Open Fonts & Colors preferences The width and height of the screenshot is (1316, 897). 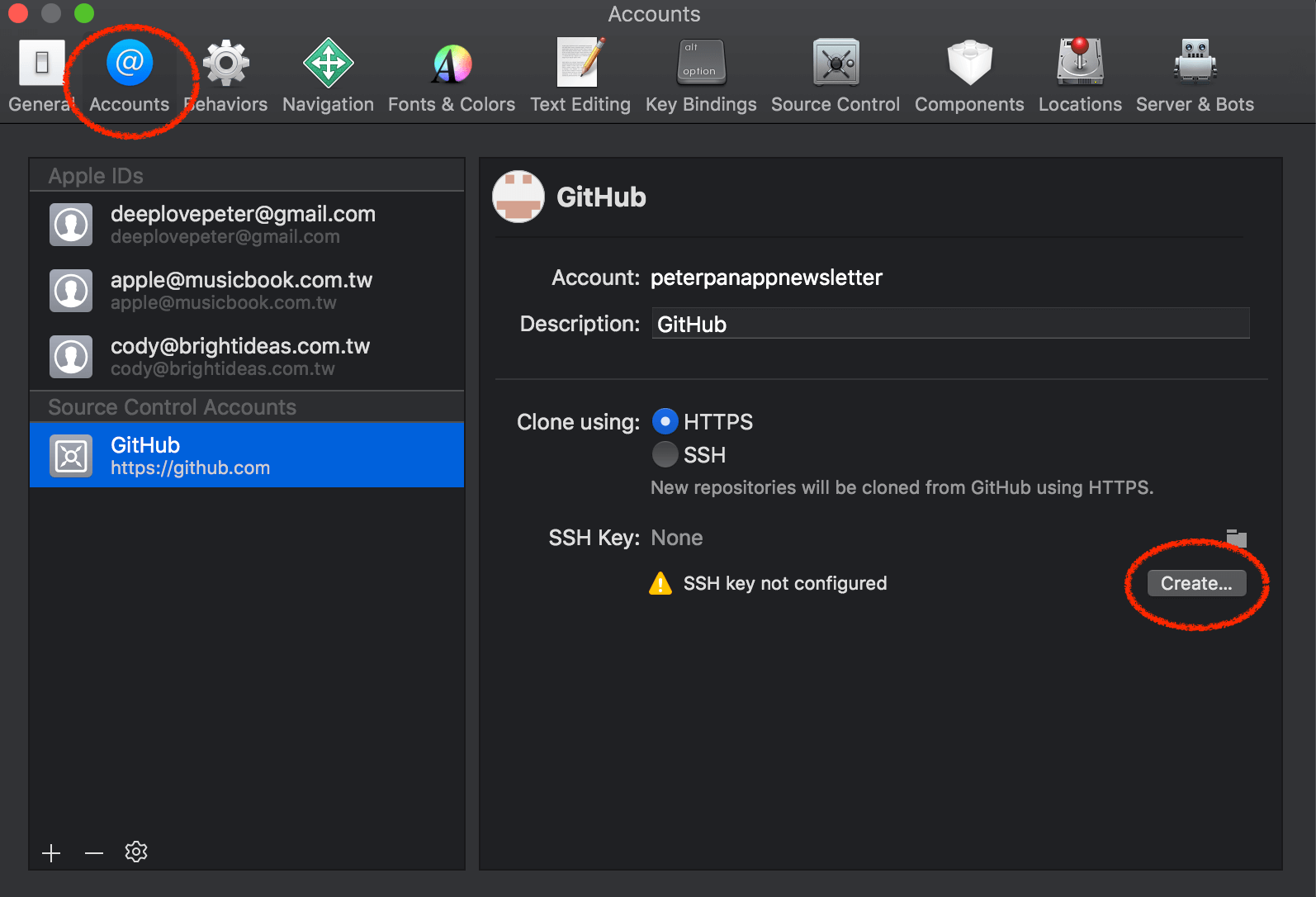click(x=452, y=75)
